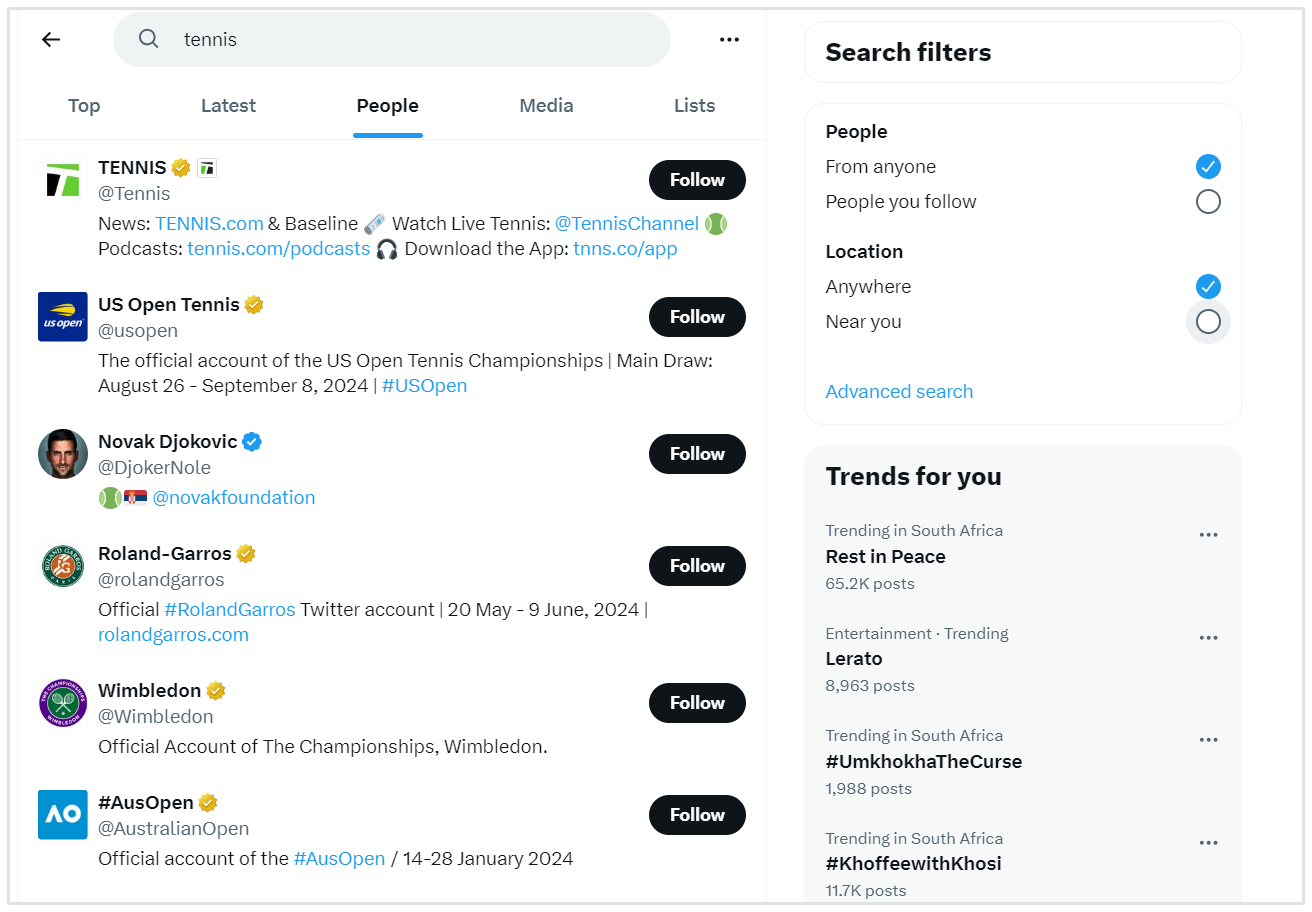Switch to the Media tab
Screen dimensions: 1312x912
(x=546, y=106)
